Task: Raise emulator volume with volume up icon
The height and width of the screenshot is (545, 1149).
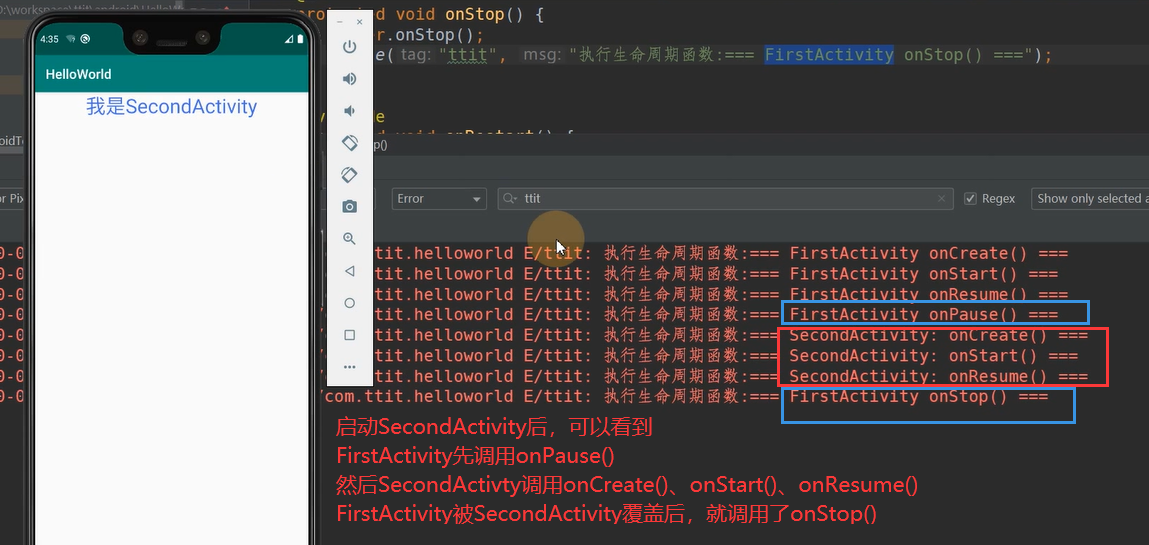Action: [350, 79]
